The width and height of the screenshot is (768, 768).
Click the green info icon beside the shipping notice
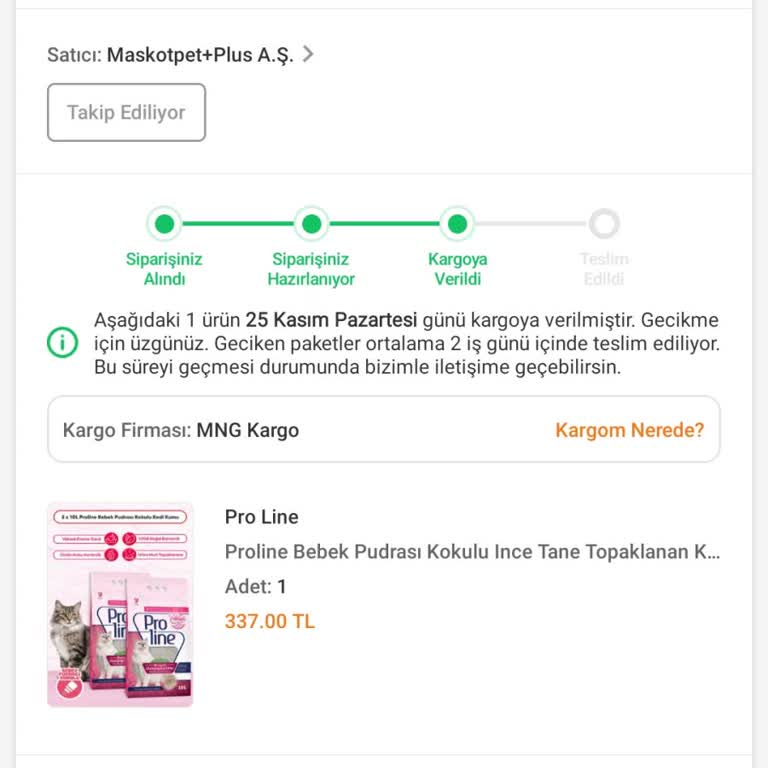click(63, 343)
